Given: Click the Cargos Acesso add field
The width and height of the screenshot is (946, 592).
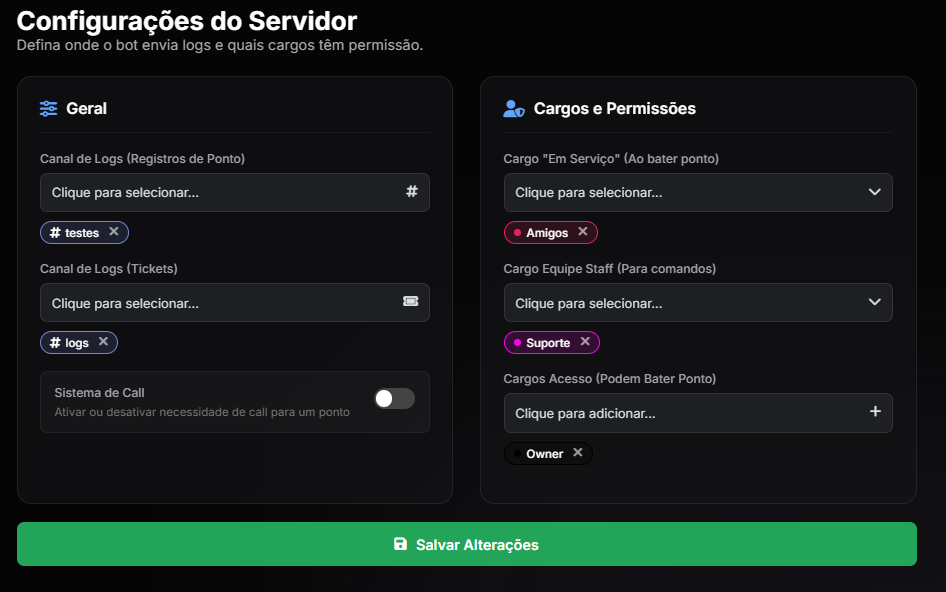Looking at the screenshot, I should click(x=680, y=412).
